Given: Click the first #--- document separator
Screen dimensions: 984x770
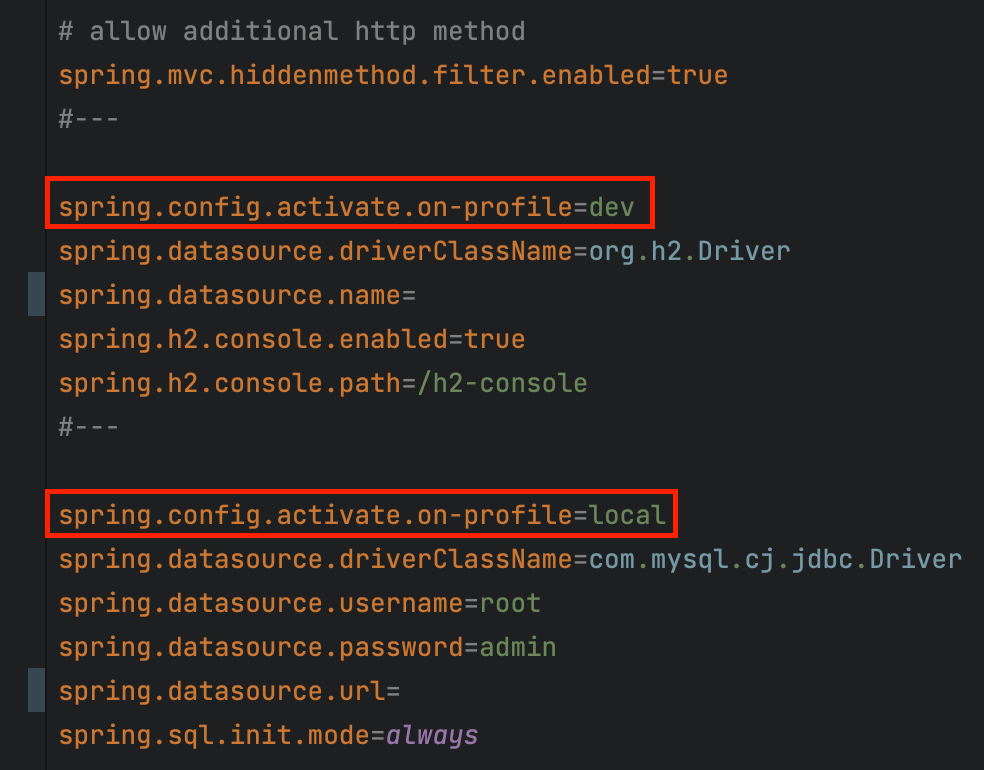Looking at the screenshot, I should [x=88, y=118].
